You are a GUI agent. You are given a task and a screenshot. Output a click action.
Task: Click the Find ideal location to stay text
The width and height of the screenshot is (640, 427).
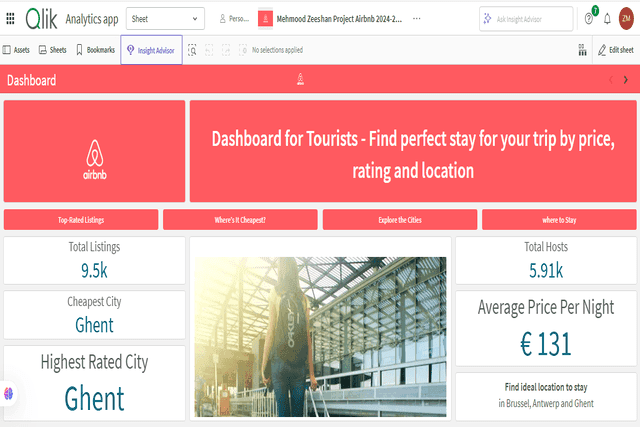click(546, 387)
